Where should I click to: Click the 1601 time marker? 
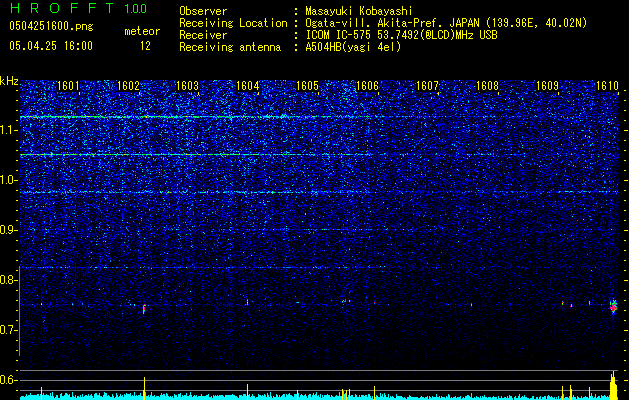pos(68,86)
